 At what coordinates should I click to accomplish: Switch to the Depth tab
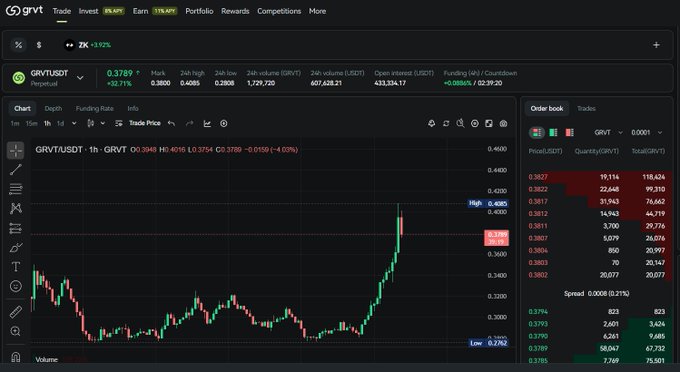point(53,108)
